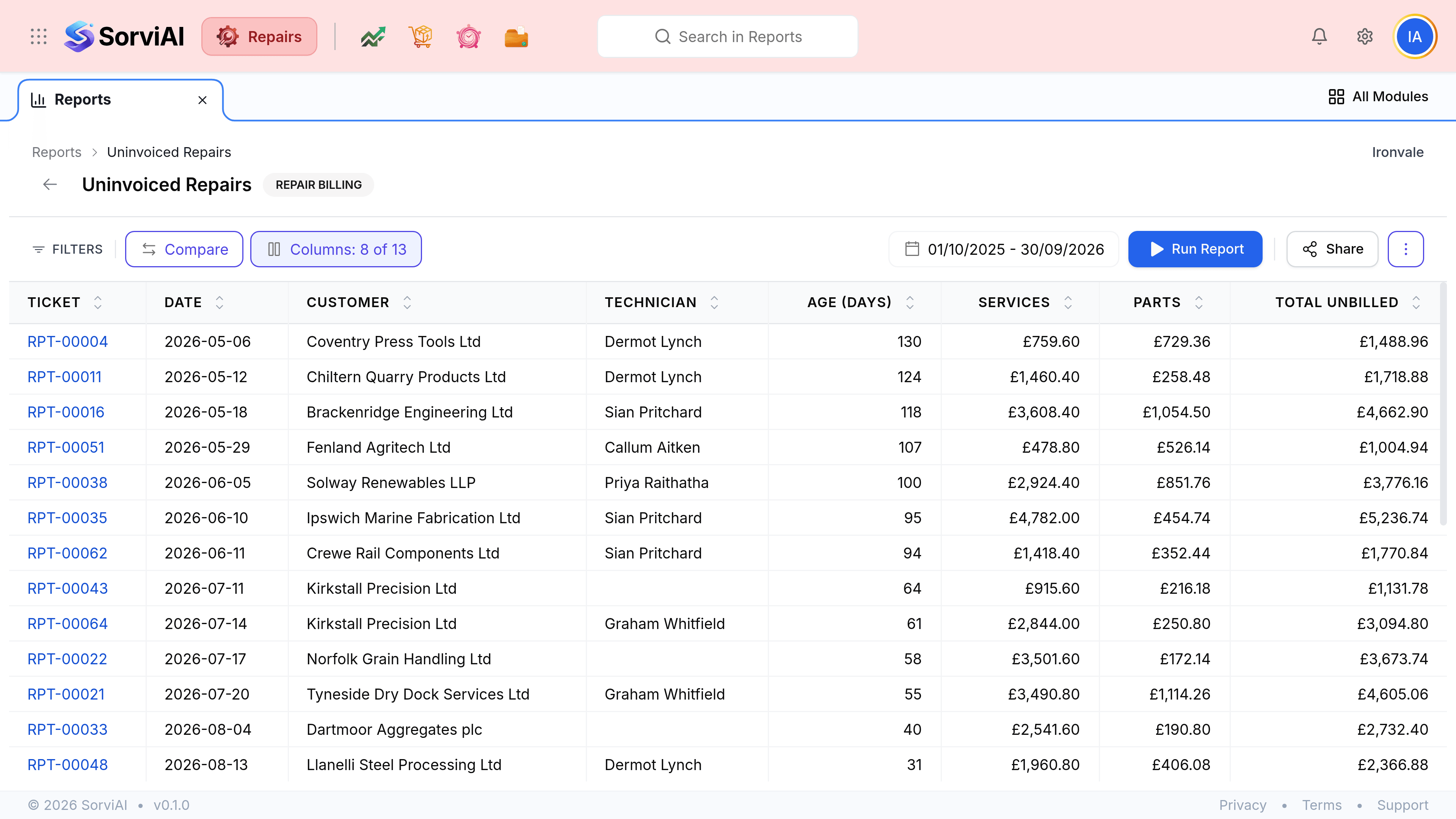Select date 2026-07-20
Viewport: 1456px width, 819px height.
pos(207,694)
